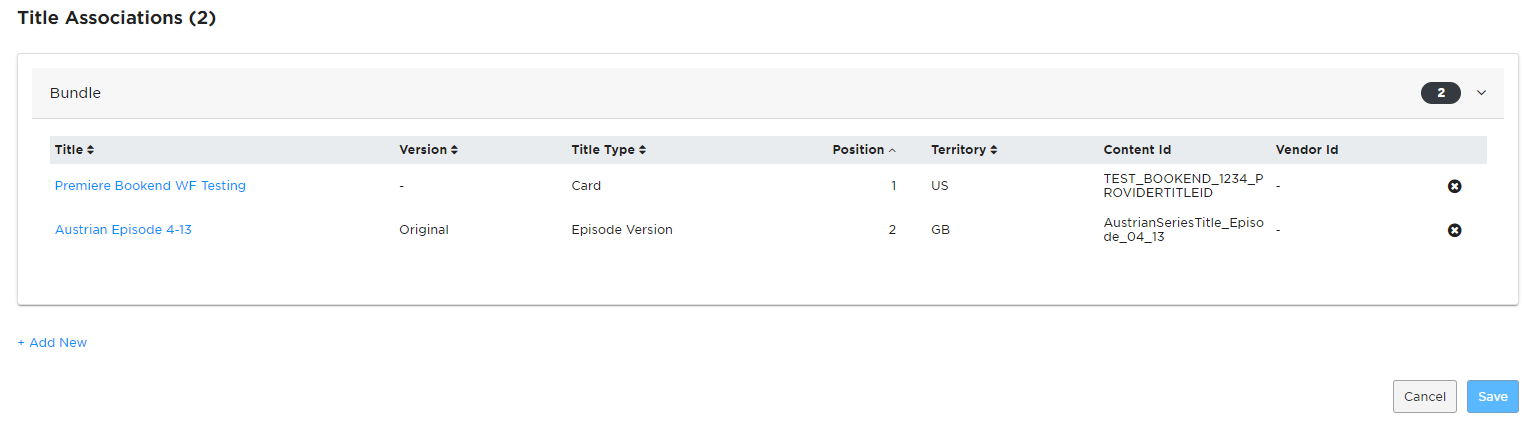Open the Austrian Episode 4-13 title
This screenshot has width=1523, height=421.
click(123, 230)
